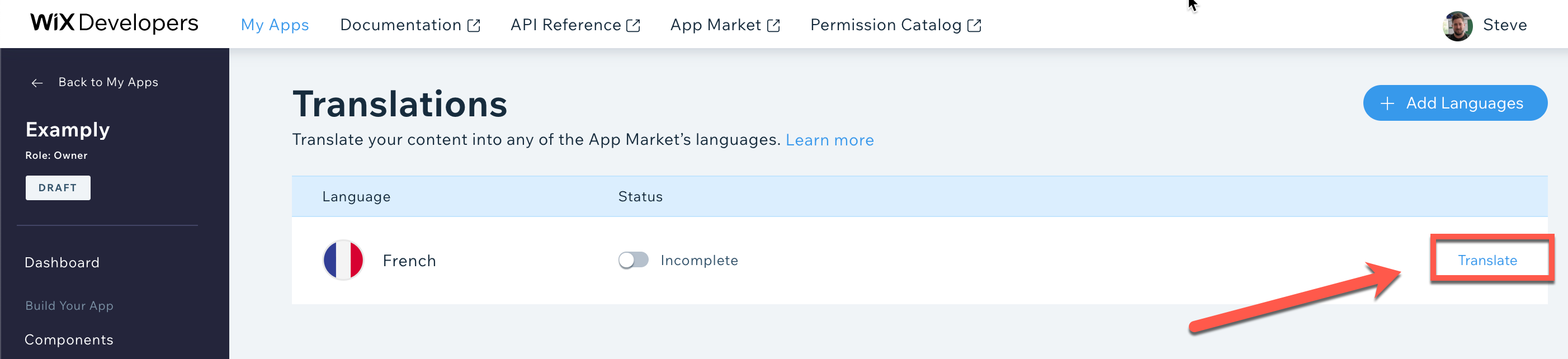1568x359 pixels.
Task: Click Steve's profile avatar
Action: point(1457,26)
